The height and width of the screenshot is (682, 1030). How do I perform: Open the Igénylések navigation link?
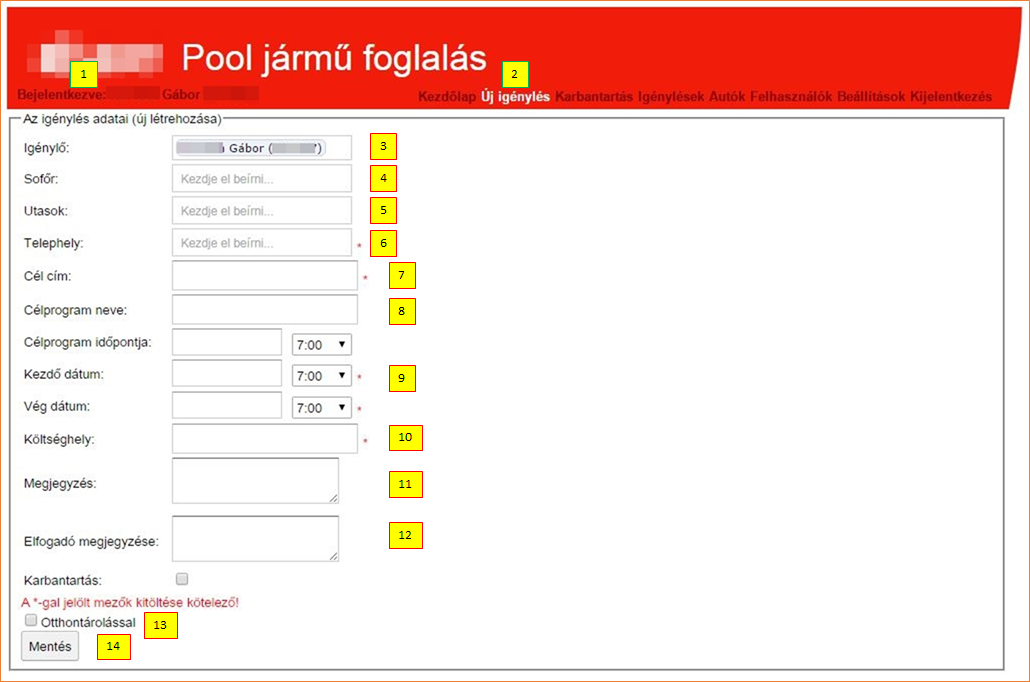tap(671, 97)
